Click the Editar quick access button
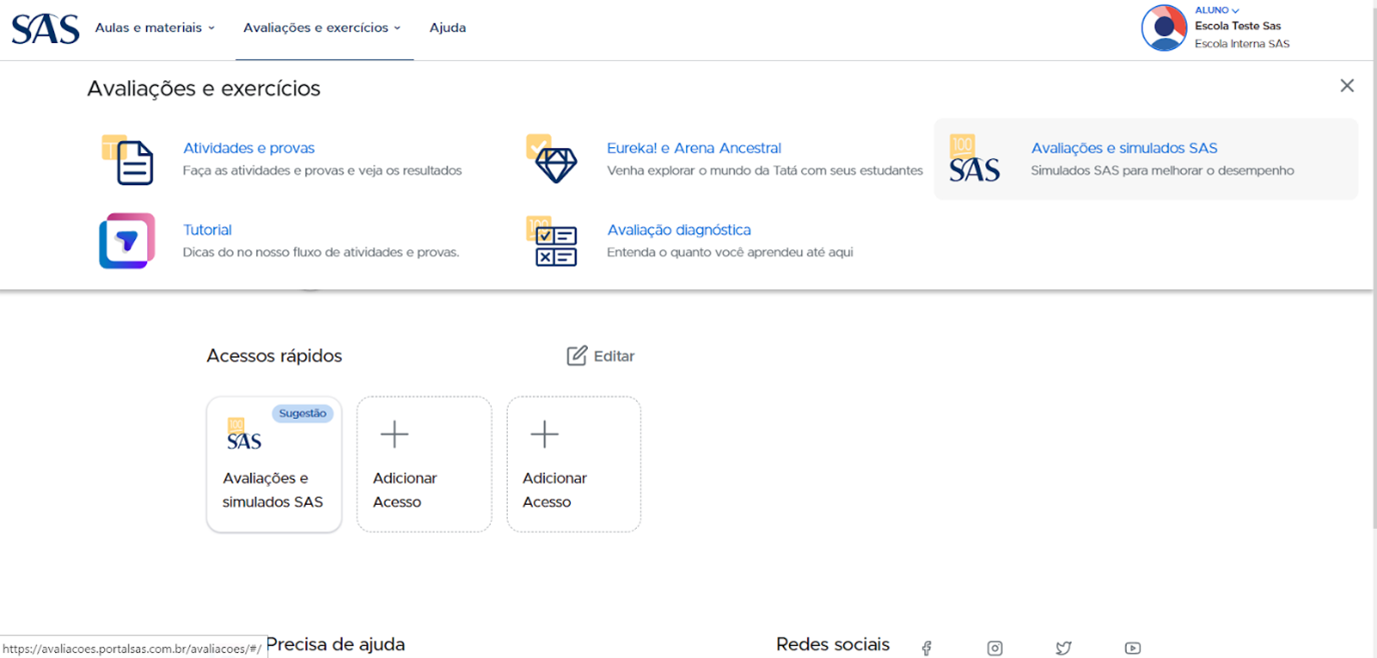The image size is (1377, 658). tap(601, 356)
